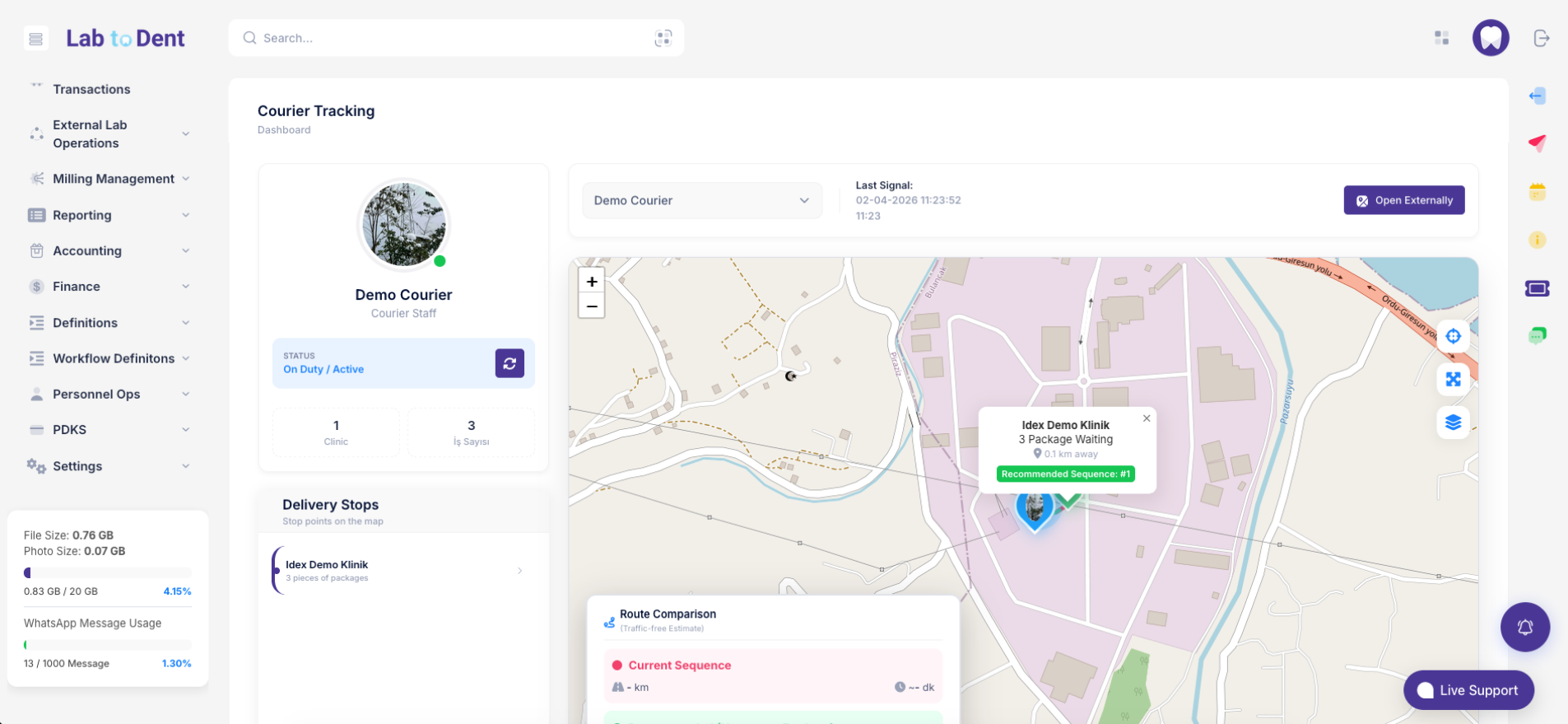Toggle fullscreen map view
Screen dimensions: 1568x724
coord(1453,379)
